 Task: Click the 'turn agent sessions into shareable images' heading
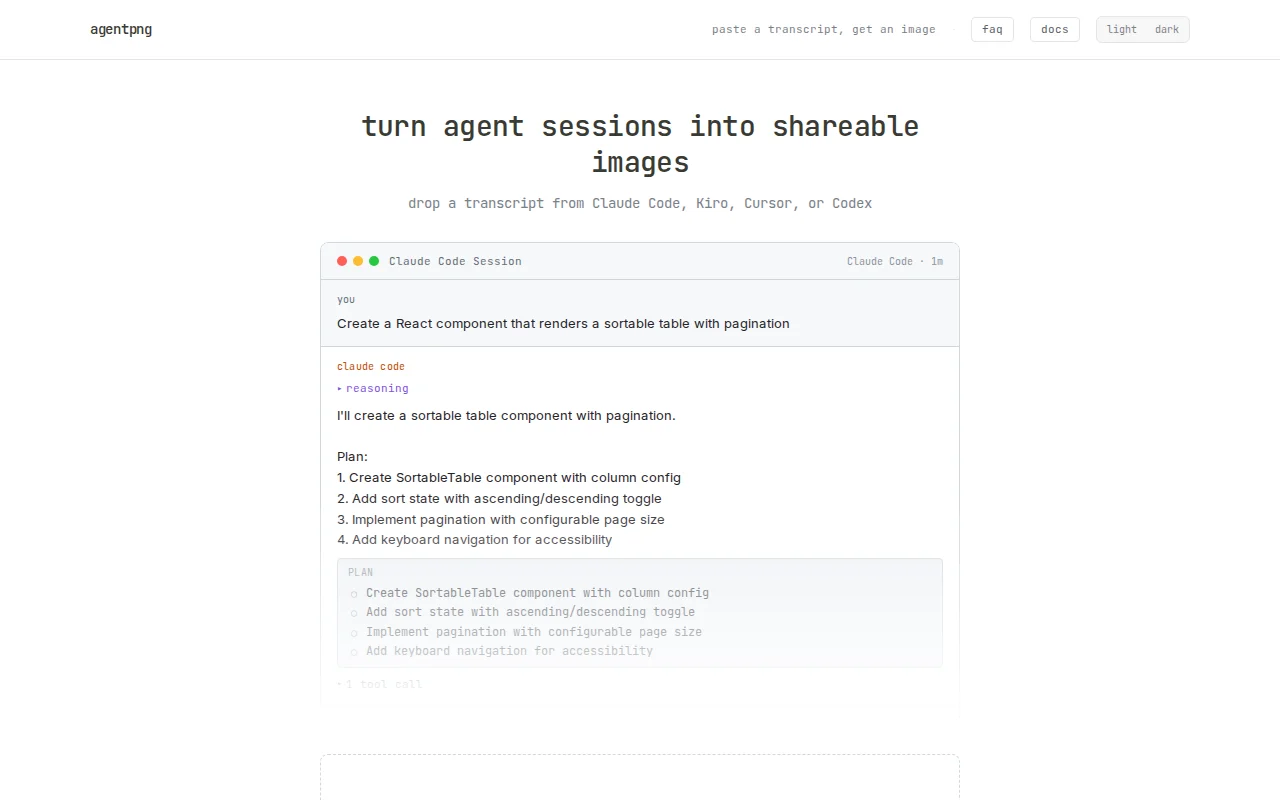(x=640, y=144)
